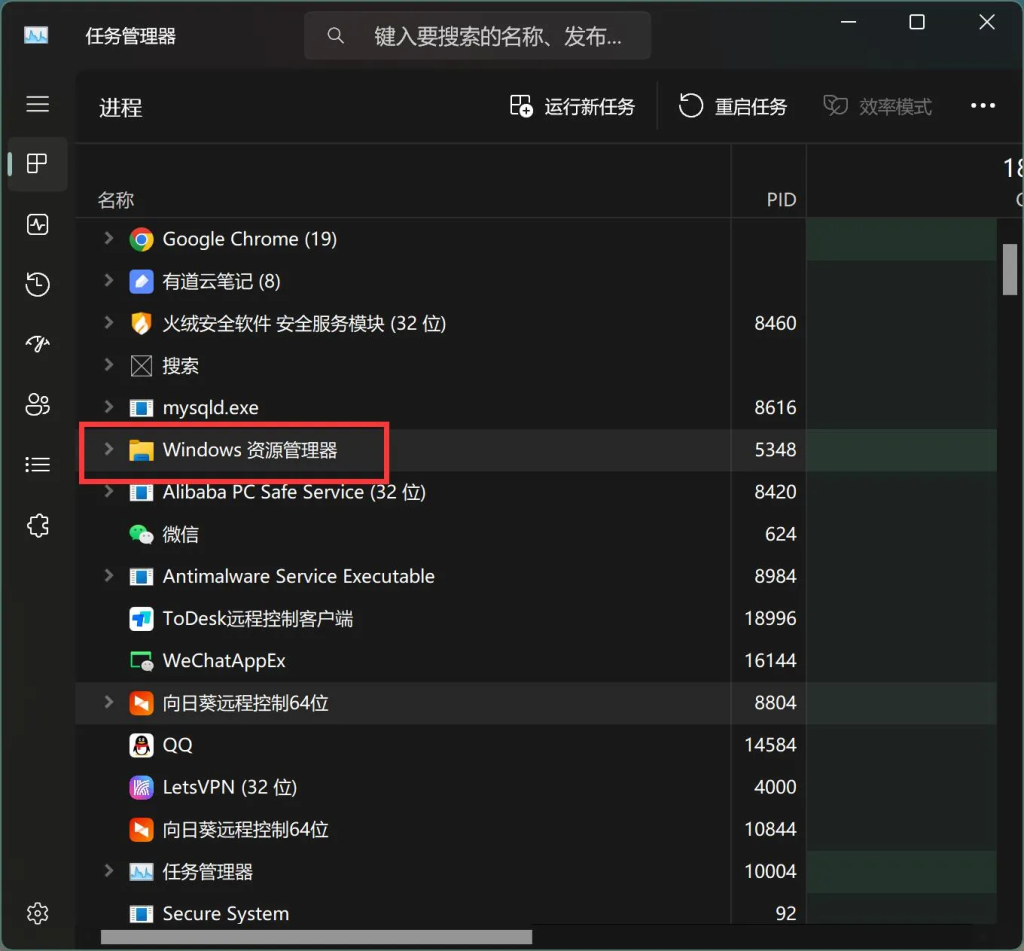Open the Users sidebar icon
1024x951 pixels.
point(37,404)
